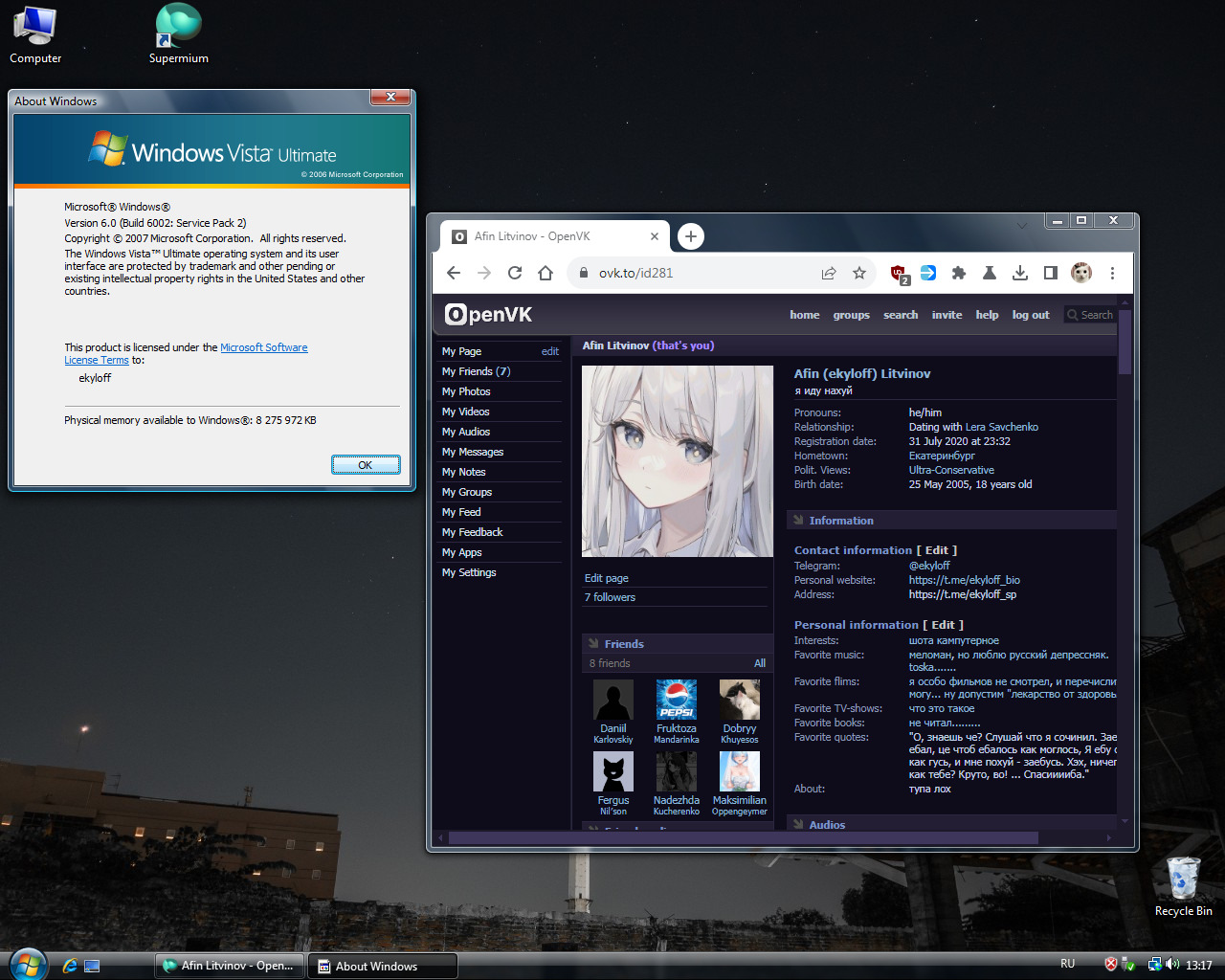This screenshot has width=1225, height=980.
Task: Open the Chrome Labs flask icon
Action: (990, 273)
